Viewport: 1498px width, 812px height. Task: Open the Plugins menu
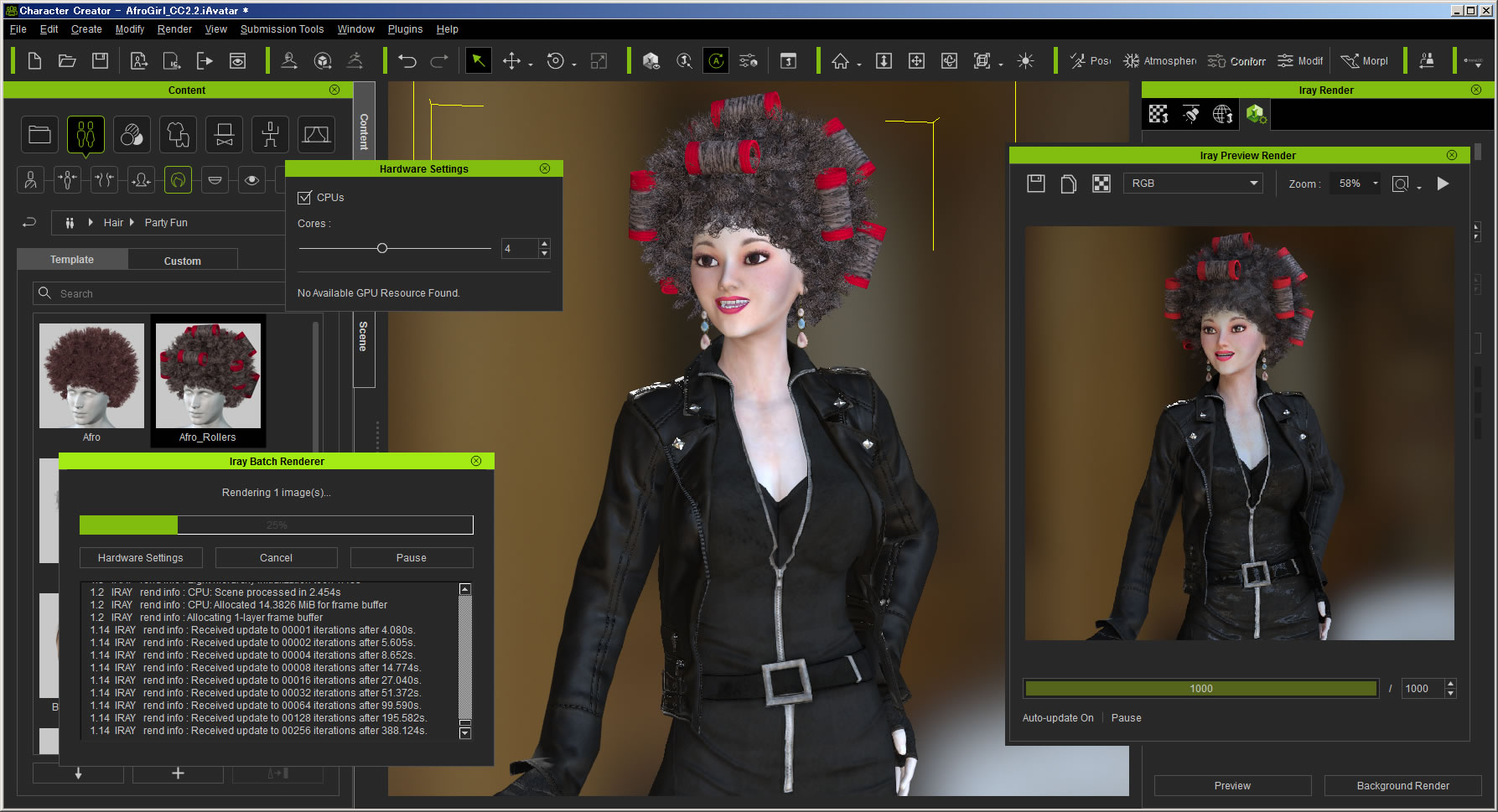(x=405, y=29)
